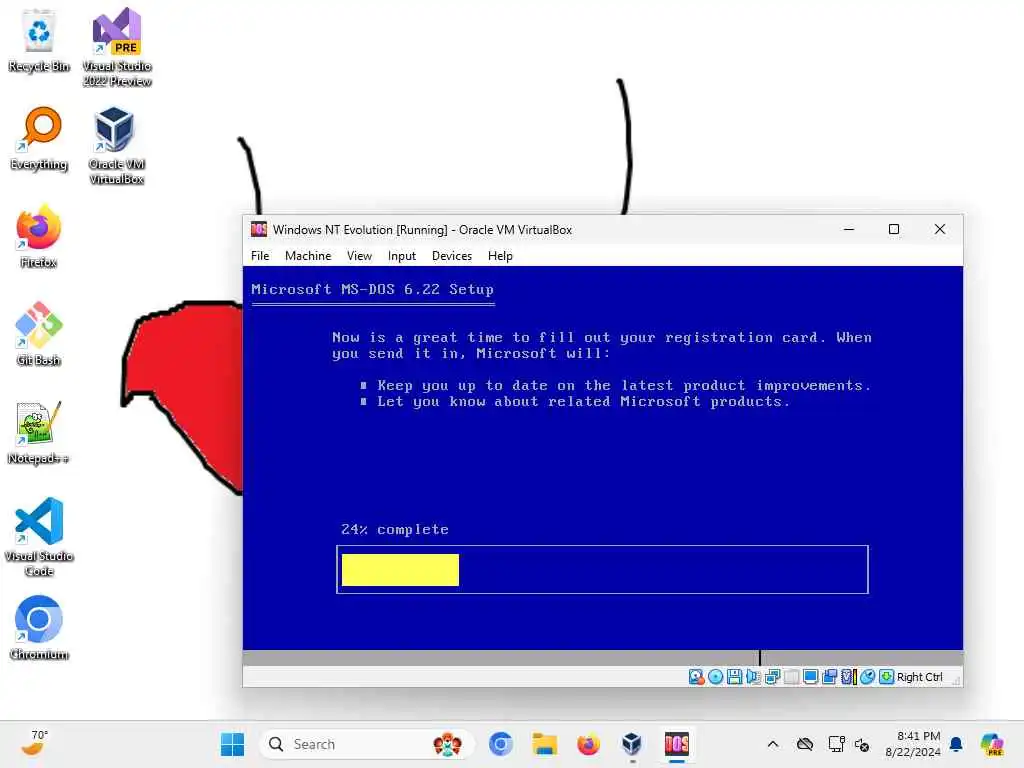This screenshot has height=768, width=1024.
Task: Click the display monitor indicator
Action: point(810,677)
